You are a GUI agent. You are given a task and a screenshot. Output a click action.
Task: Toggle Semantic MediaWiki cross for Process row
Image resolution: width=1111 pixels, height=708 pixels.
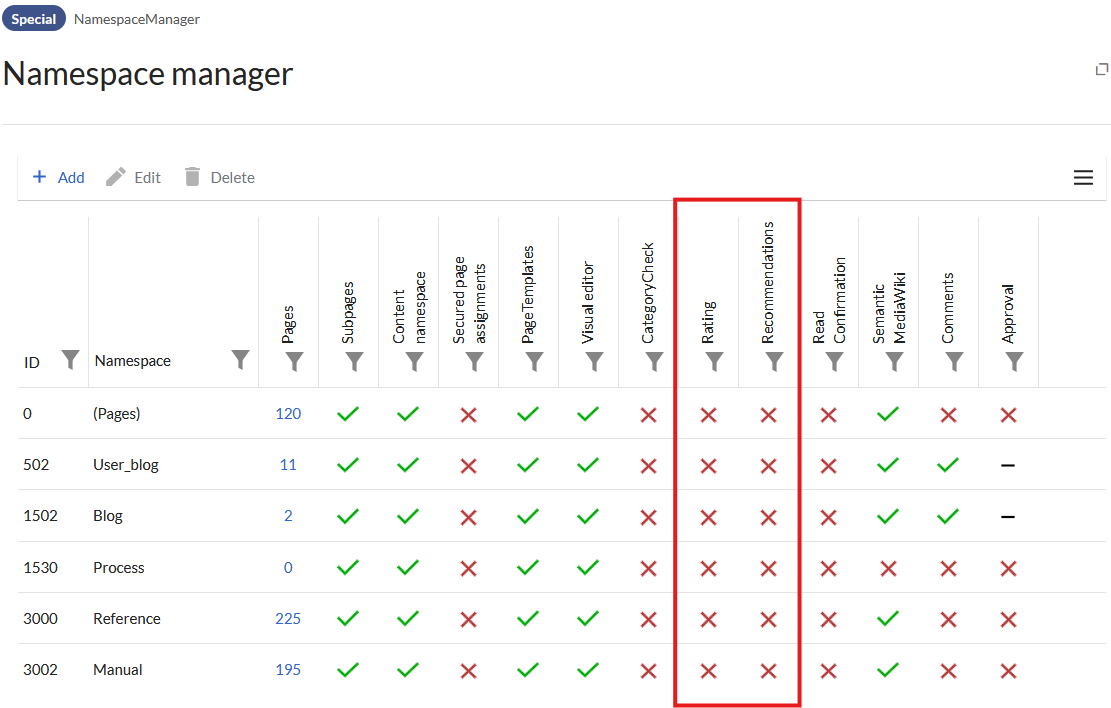888,568
